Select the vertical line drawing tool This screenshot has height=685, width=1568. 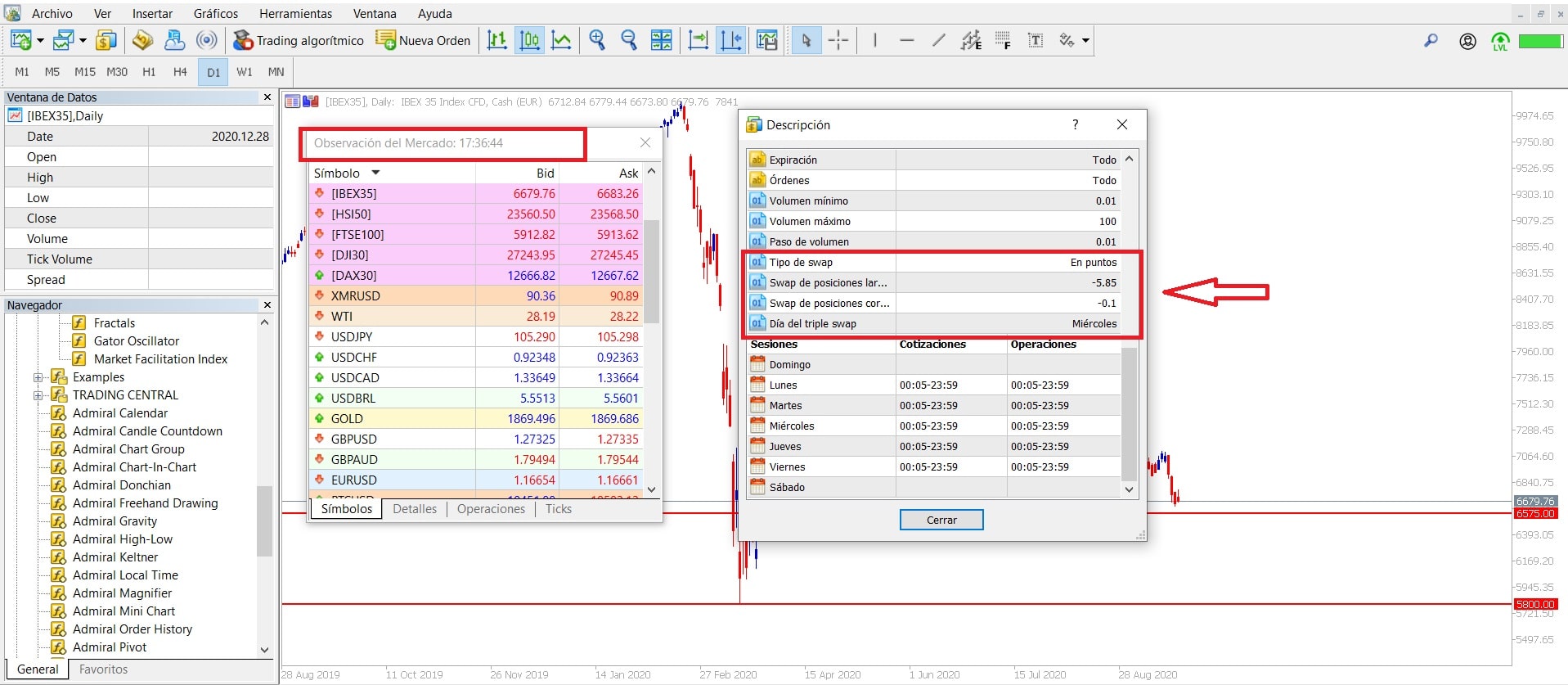pyautogui.click(x=875, y=40)
